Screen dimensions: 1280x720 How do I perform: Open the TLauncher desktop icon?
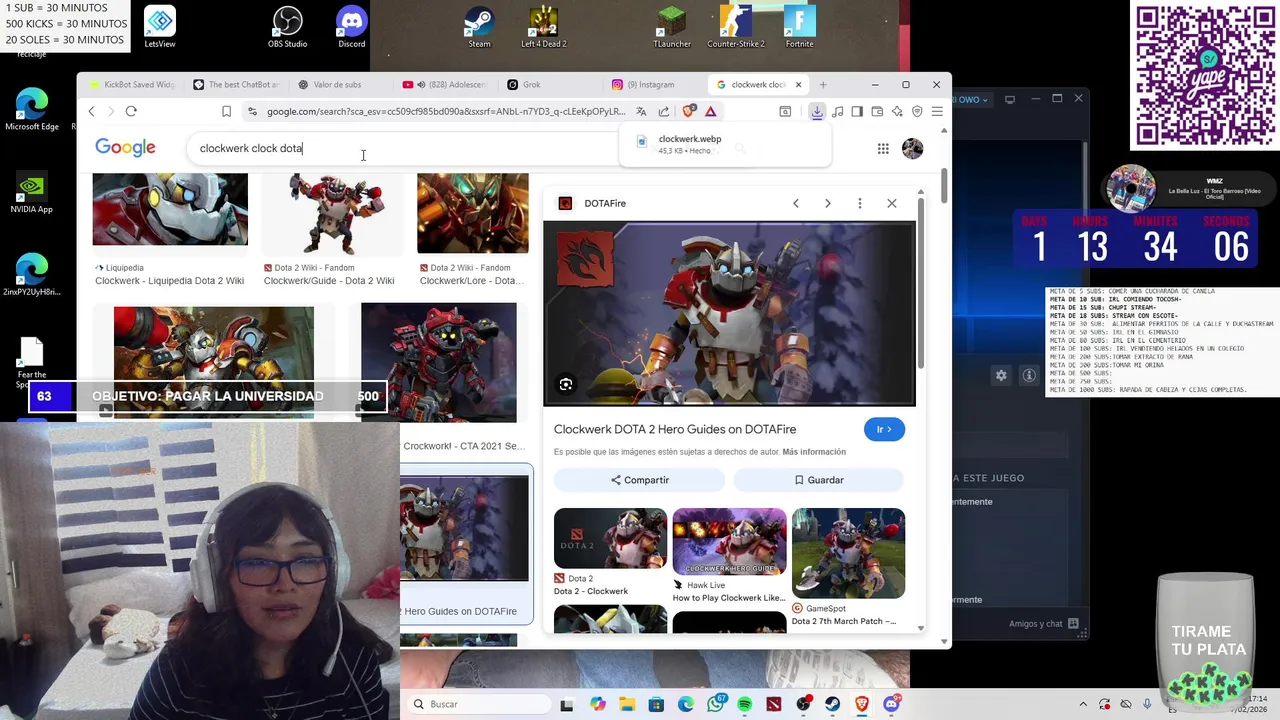(x=672, y=27)
